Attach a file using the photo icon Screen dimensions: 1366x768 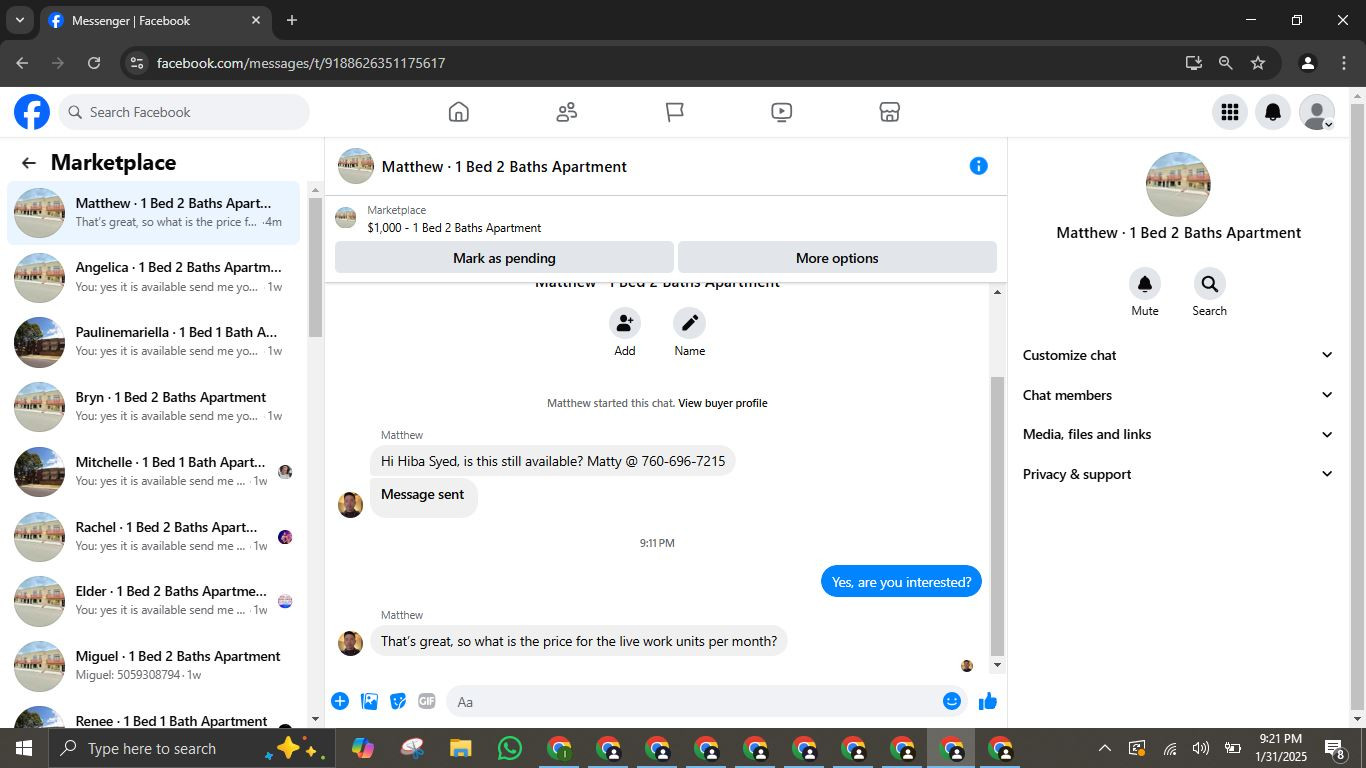(369, 701)
